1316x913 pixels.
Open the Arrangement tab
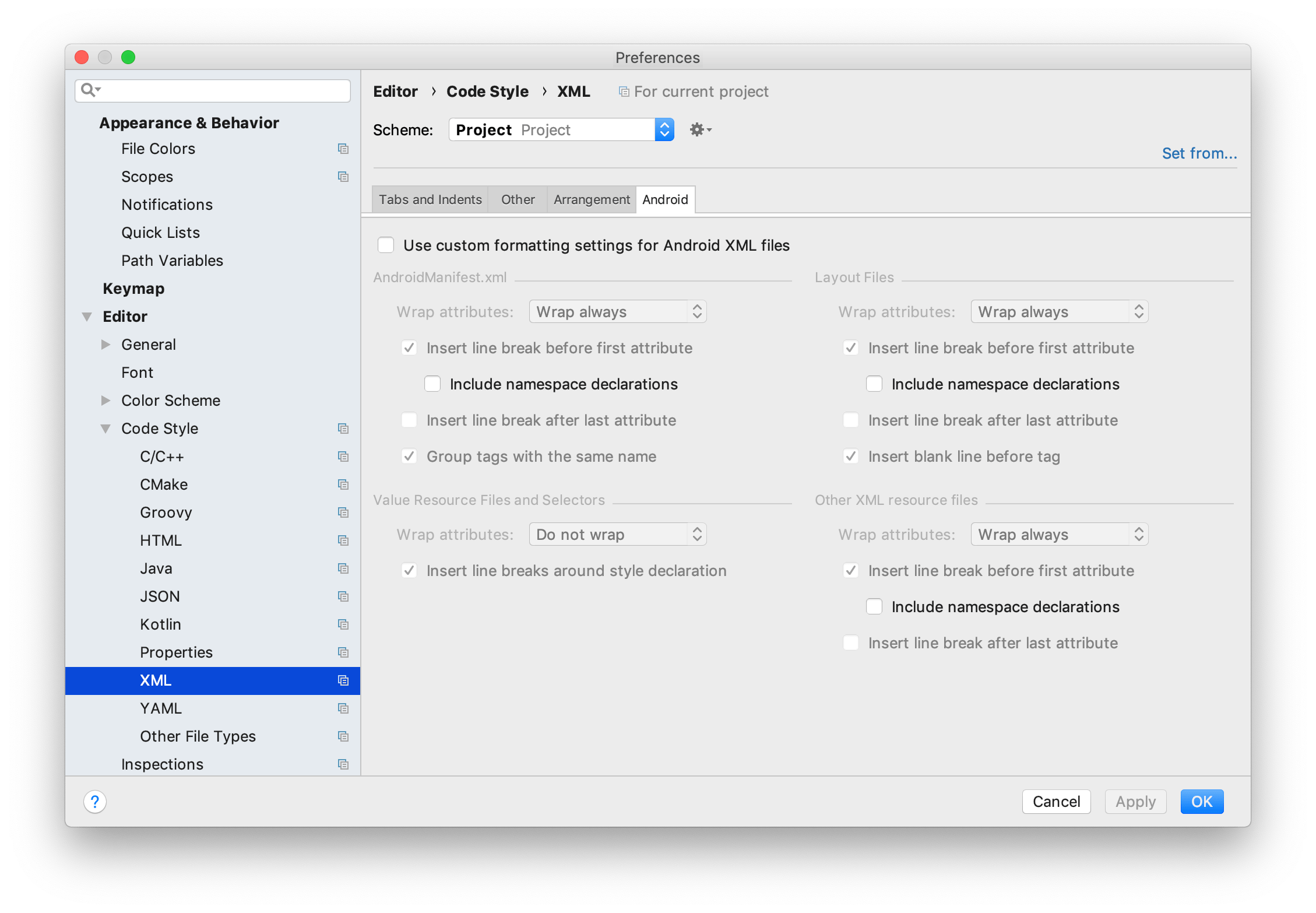(x=591, y=199)
